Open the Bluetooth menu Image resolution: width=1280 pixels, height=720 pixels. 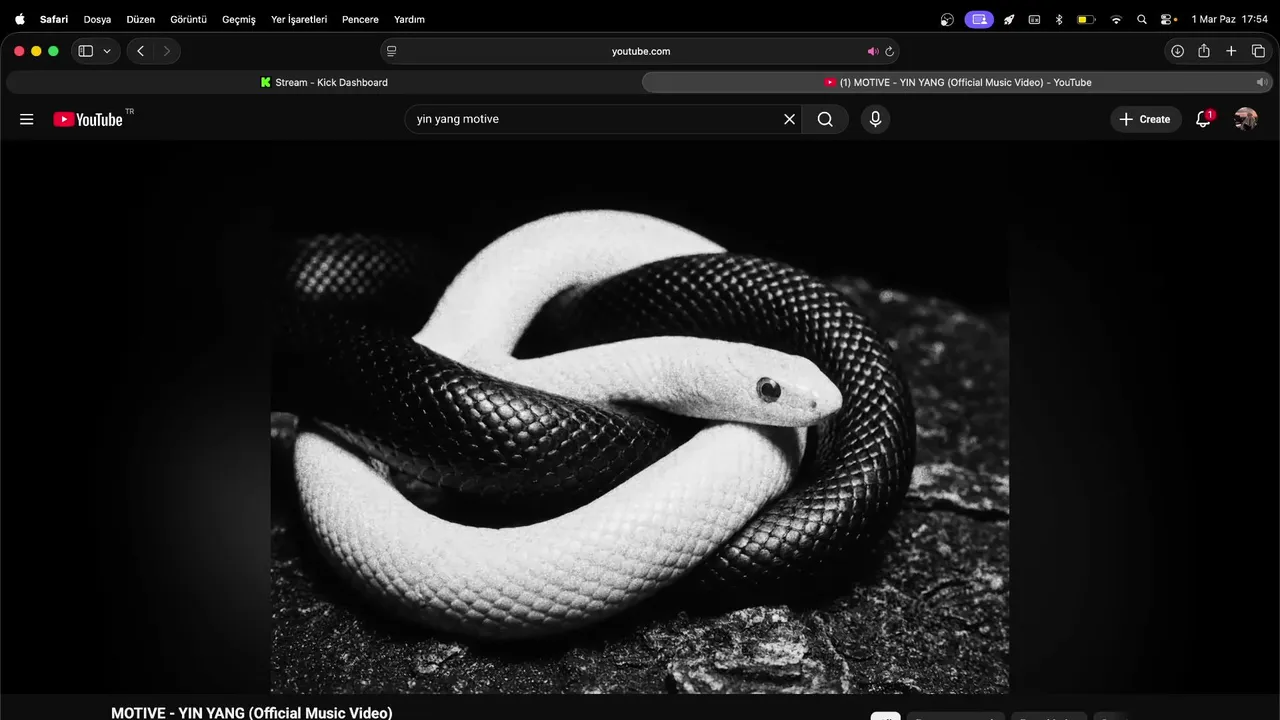pos(1059,19)
